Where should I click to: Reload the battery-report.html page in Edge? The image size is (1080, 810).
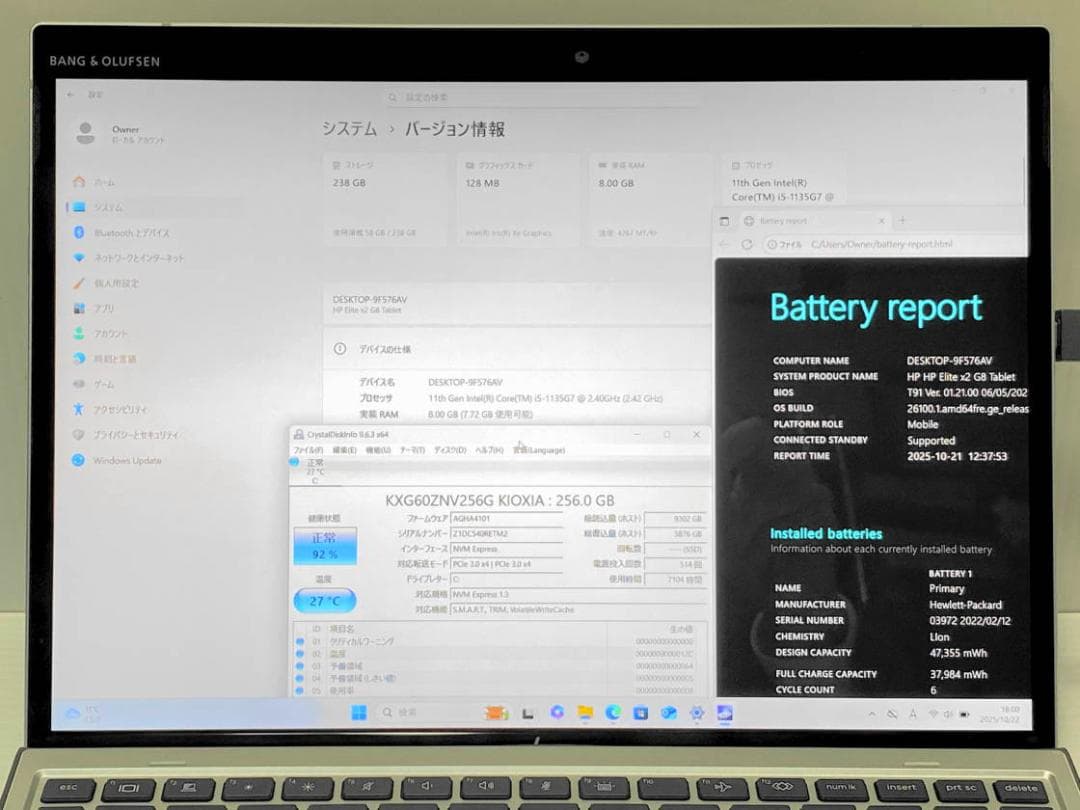[x=748, y=244]
